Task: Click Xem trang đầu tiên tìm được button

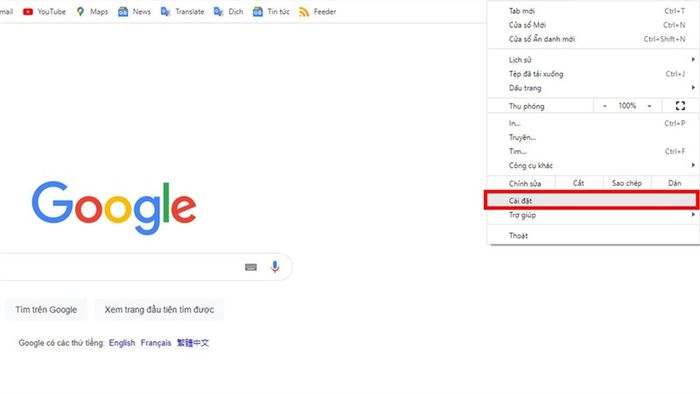Action: pyautogui.click(x=159, y=310)
